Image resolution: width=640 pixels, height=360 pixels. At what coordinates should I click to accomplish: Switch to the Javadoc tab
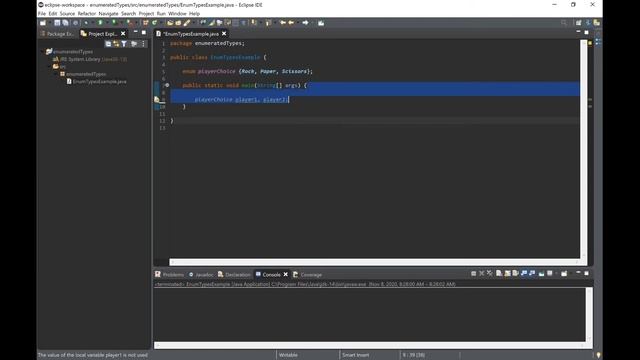pyautogui.click(x=201, y=275)
